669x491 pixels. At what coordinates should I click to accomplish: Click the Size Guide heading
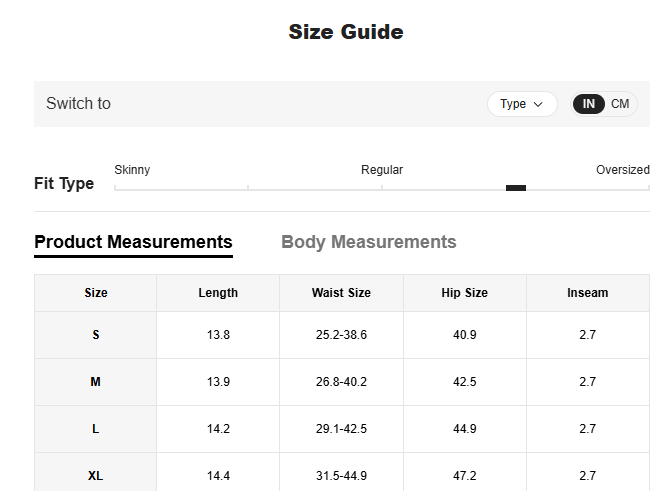[x=346, y=32]
